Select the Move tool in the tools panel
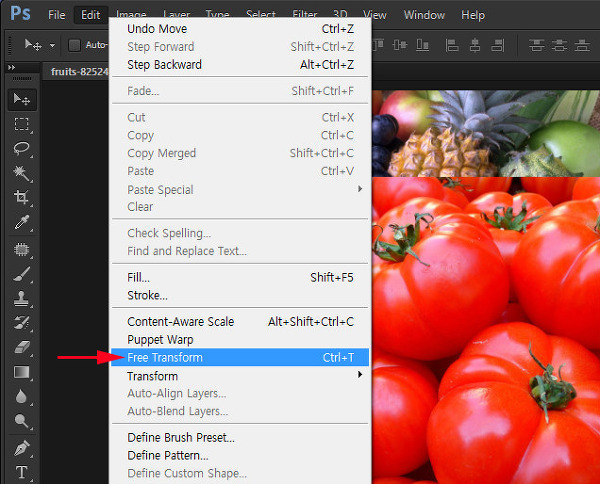This screenshot has width=600, height=484. pyautogui.click(x=22, y=99)
